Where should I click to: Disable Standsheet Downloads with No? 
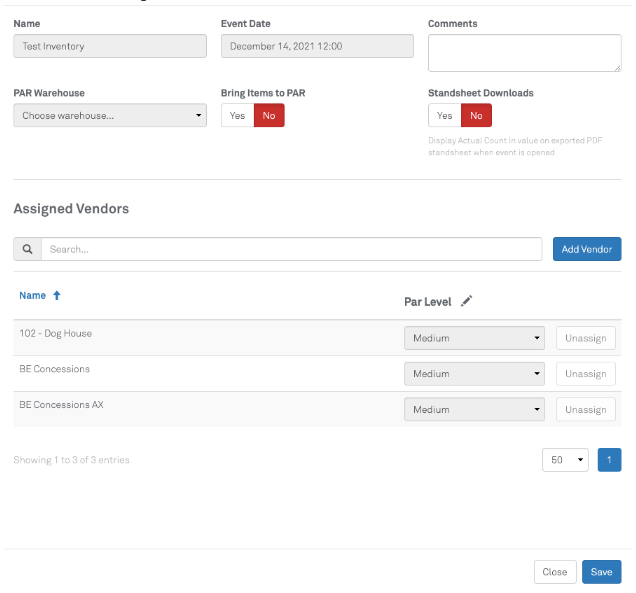tap(476, 116)
